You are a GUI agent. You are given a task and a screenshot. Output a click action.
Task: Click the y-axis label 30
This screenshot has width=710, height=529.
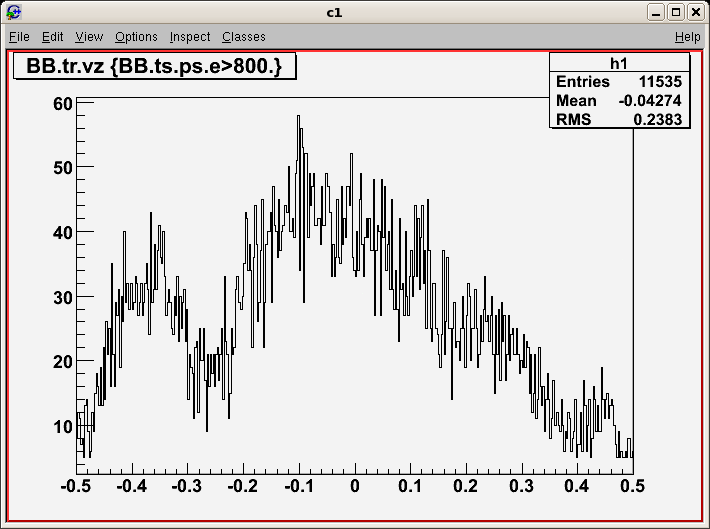coord(62,298)
